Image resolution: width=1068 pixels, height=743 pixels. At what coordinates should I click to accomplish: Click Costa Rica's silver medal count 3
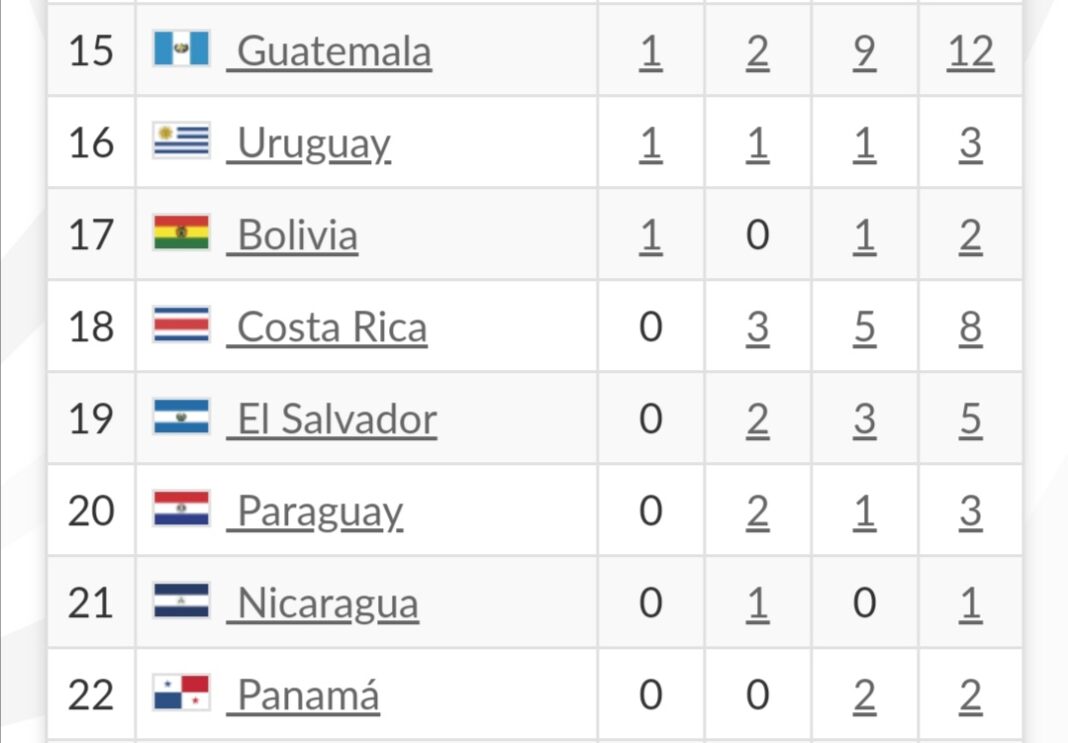[x=757, y=328]
